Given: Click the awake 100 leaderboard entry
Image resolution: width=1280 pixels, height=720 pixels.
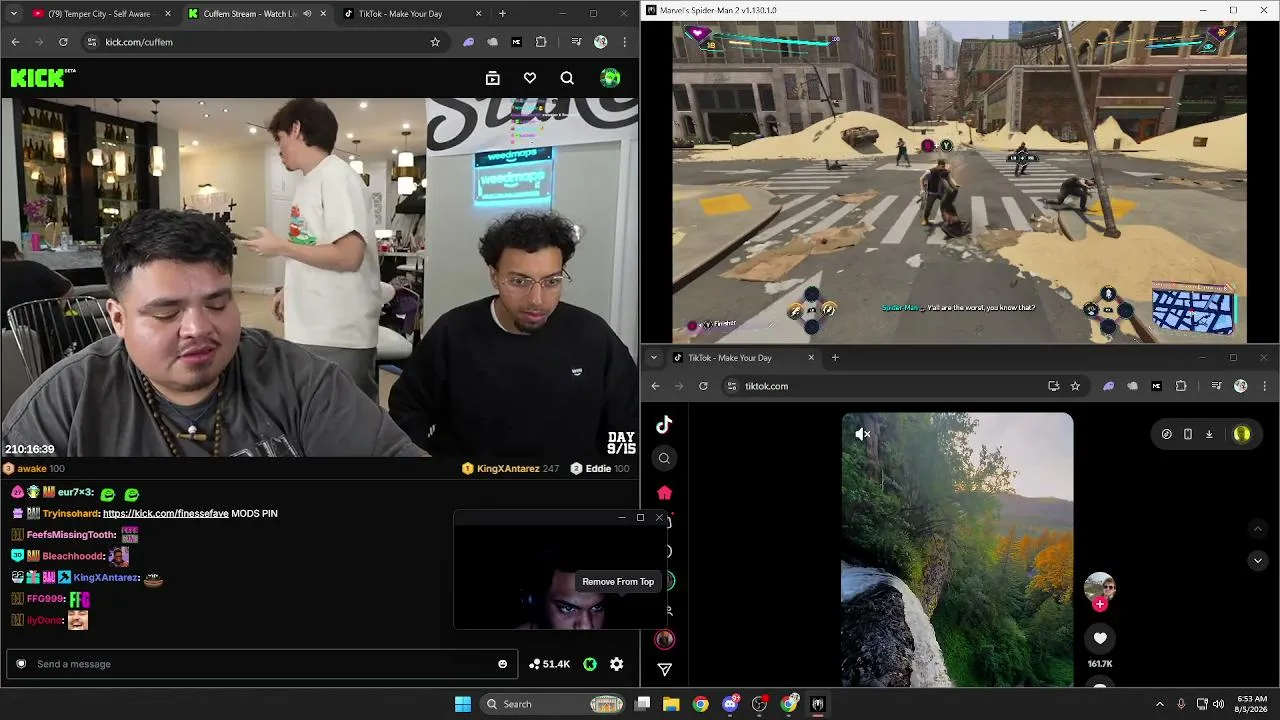Looking at the screenshot, I should (x=34, y=468).
